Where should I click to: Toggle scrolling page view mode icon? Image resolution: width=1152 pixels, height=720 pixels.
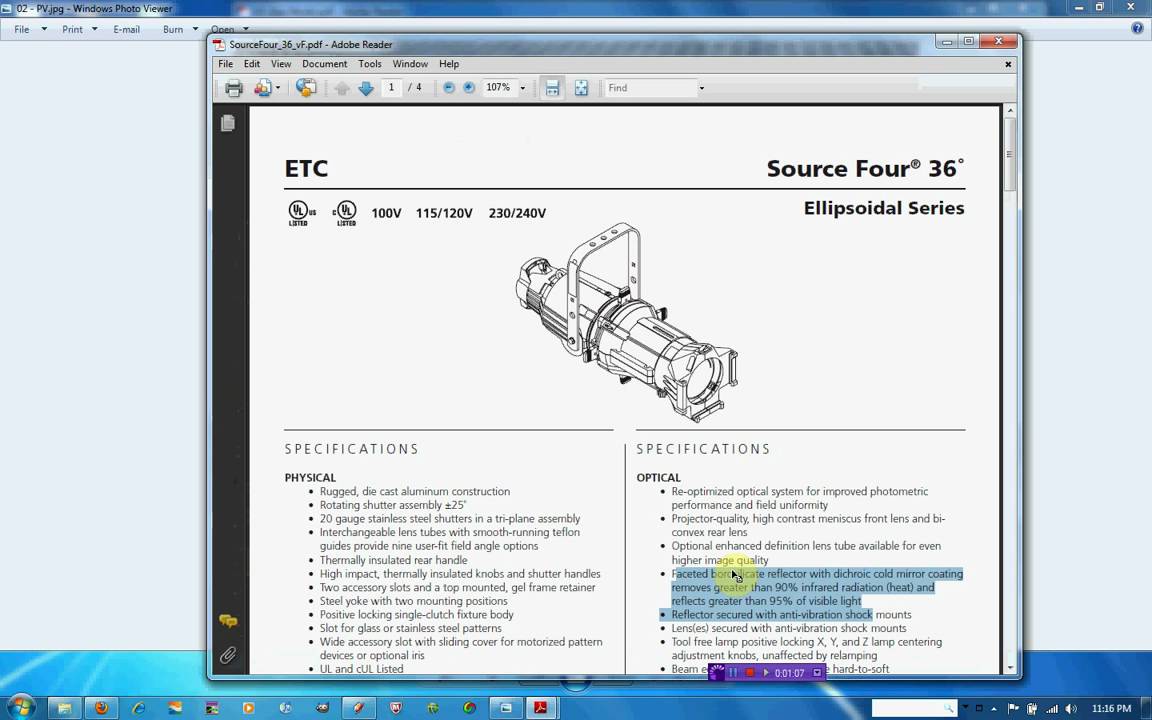coord(552,88)
